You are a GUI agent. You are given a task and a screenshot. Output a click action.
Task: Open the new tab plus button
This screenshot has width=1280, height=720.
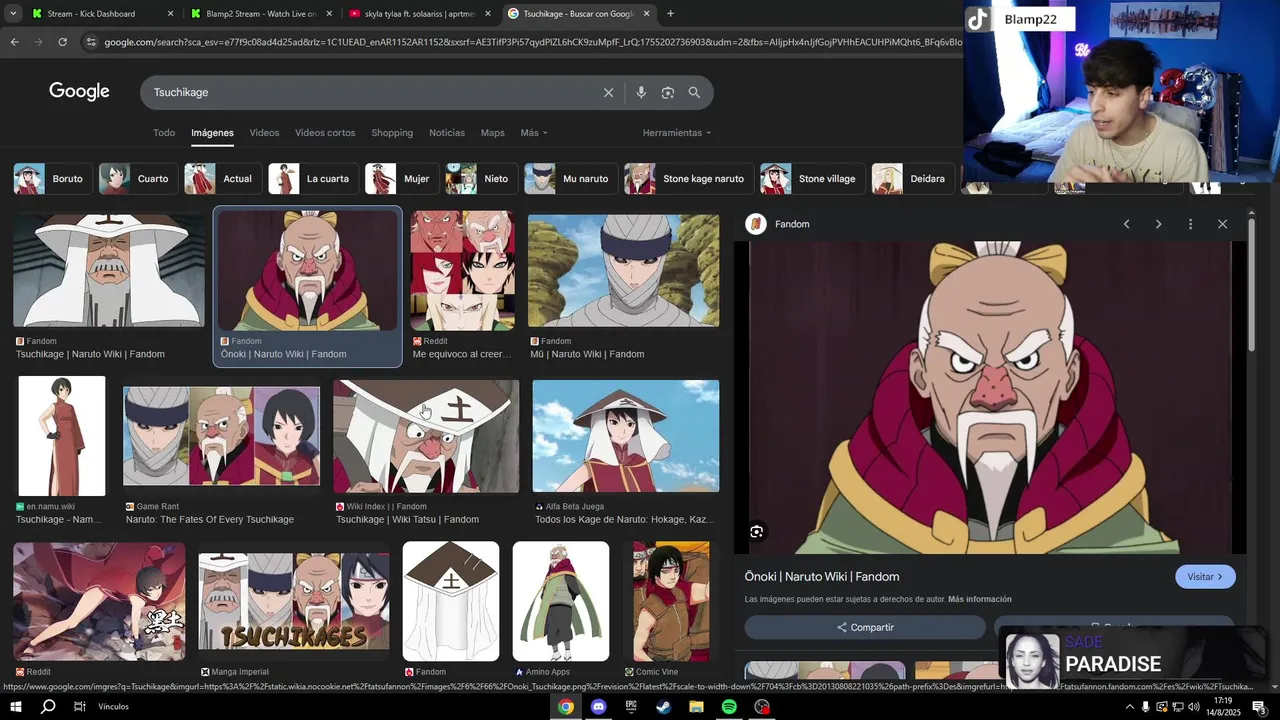pos(670,14)
